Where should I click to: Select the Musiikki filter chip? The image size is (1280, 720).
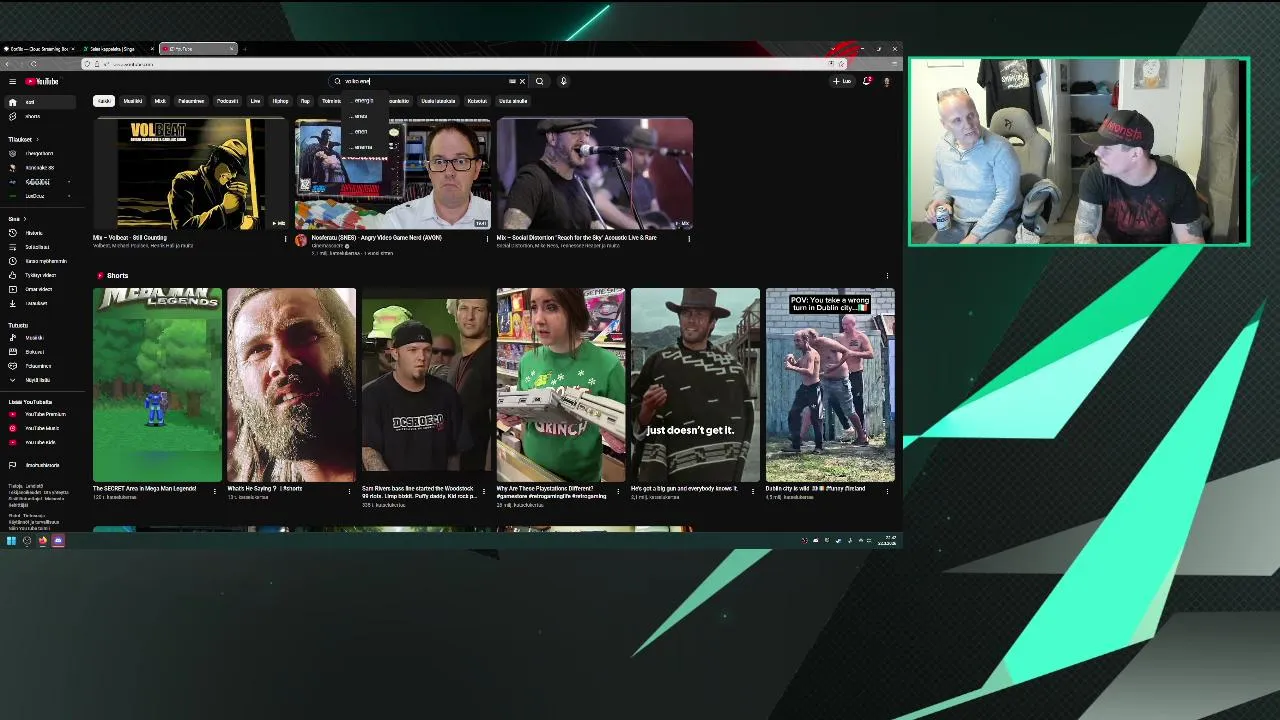pyautogui.click(x=132, y=101)
